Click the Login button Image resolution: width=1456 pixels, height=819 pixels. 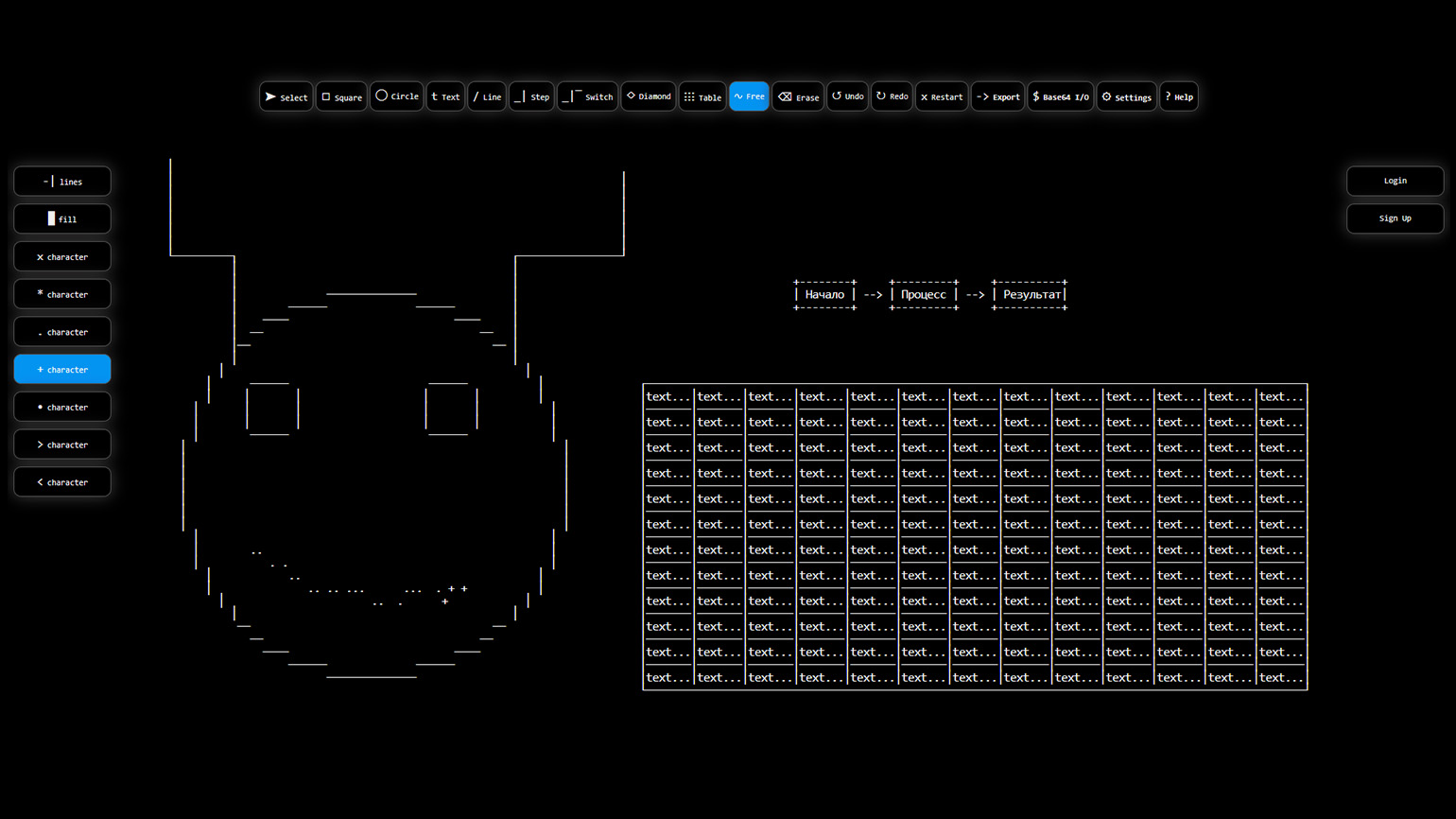coord(1395,181)
